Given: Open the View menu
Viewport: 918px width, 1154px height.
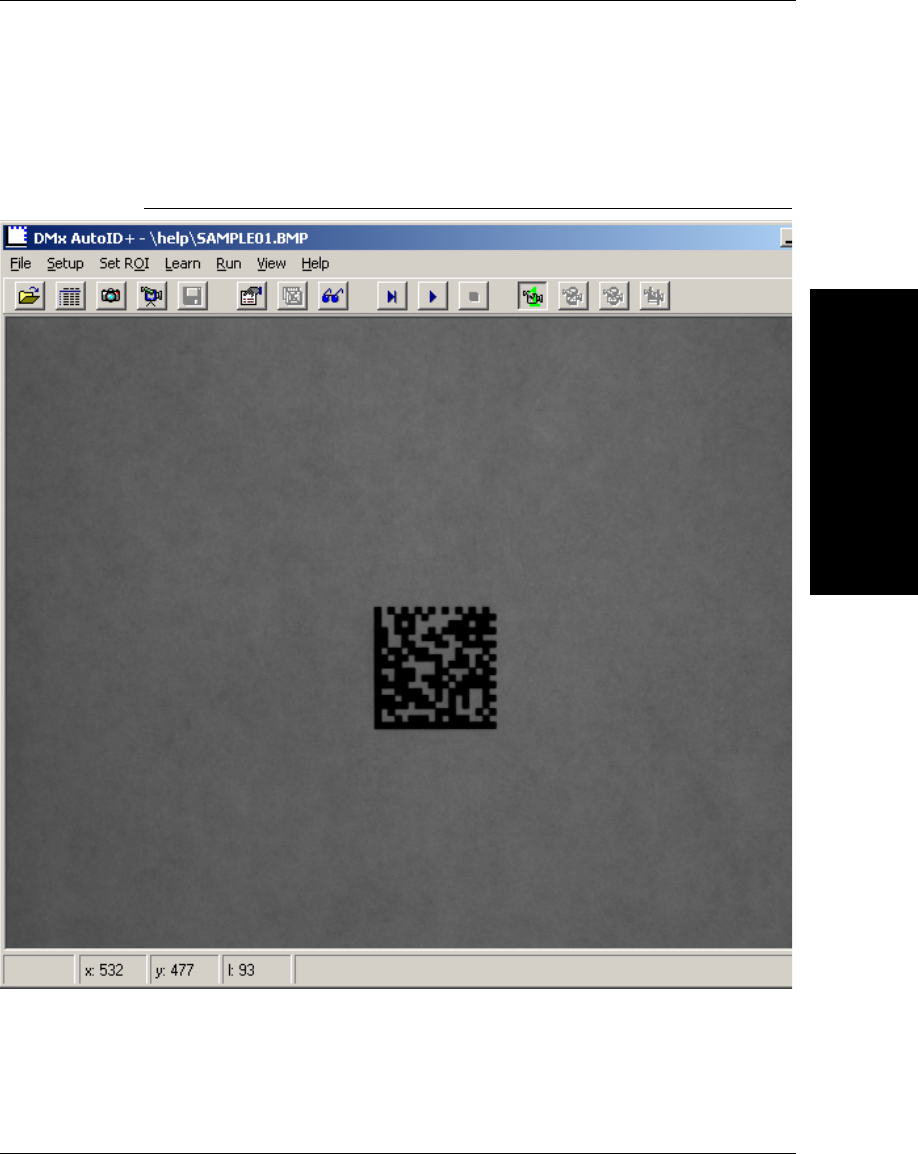Looking at the screenshot, I should pyautogui.click(x=271, y=263).
